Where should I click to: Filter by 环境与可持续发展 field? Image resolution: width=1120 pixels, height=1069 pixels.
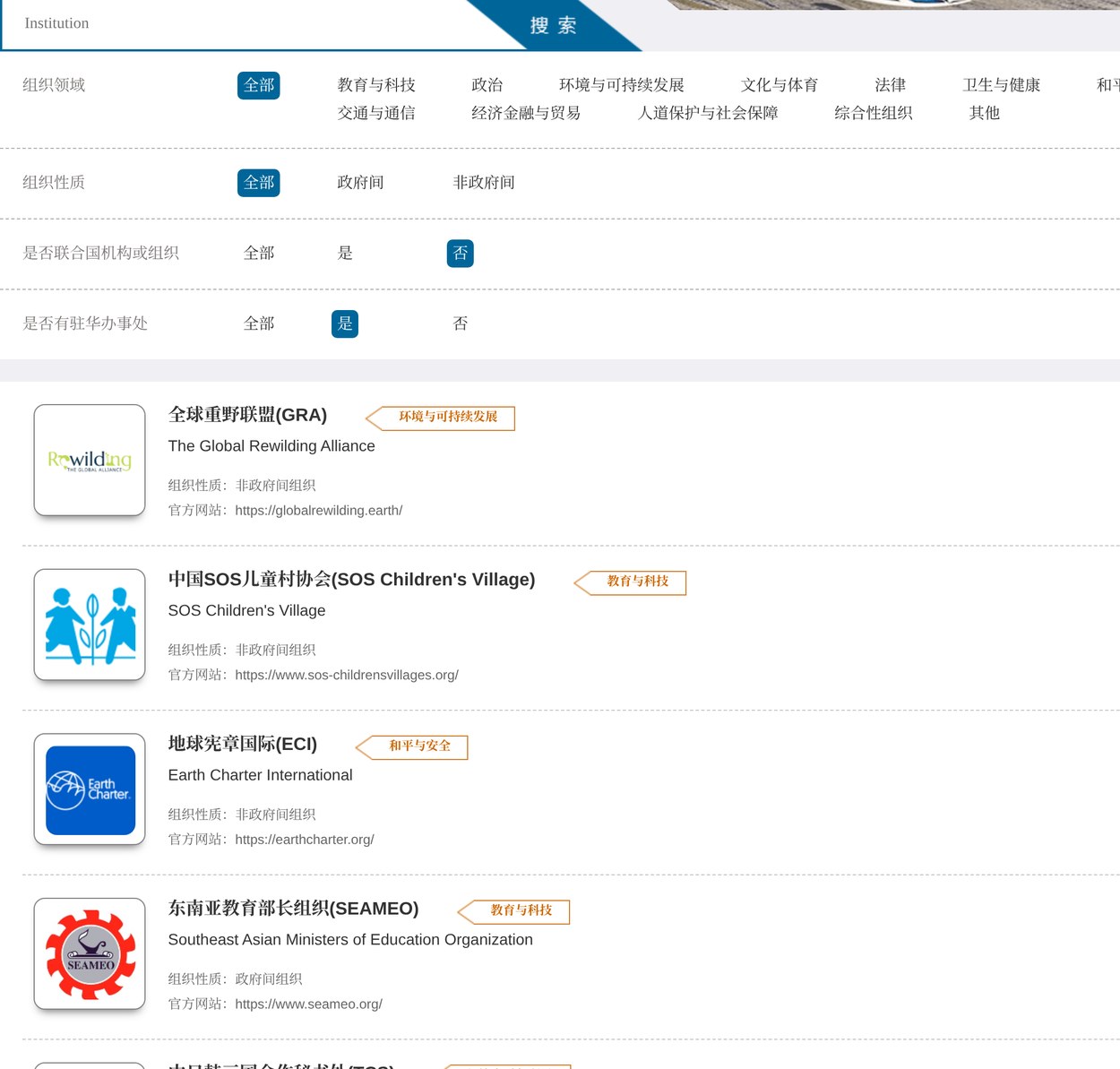click(x=622, y=85)
